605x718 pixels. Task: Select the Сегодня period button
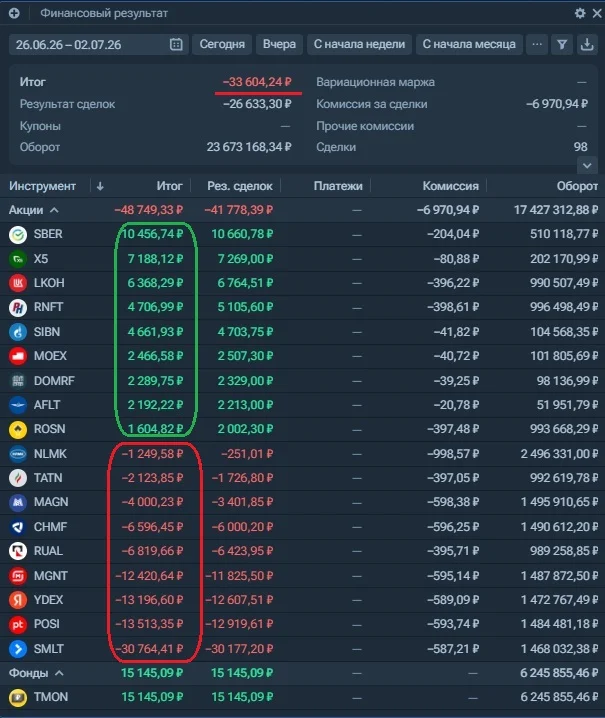tap(222, 44)
